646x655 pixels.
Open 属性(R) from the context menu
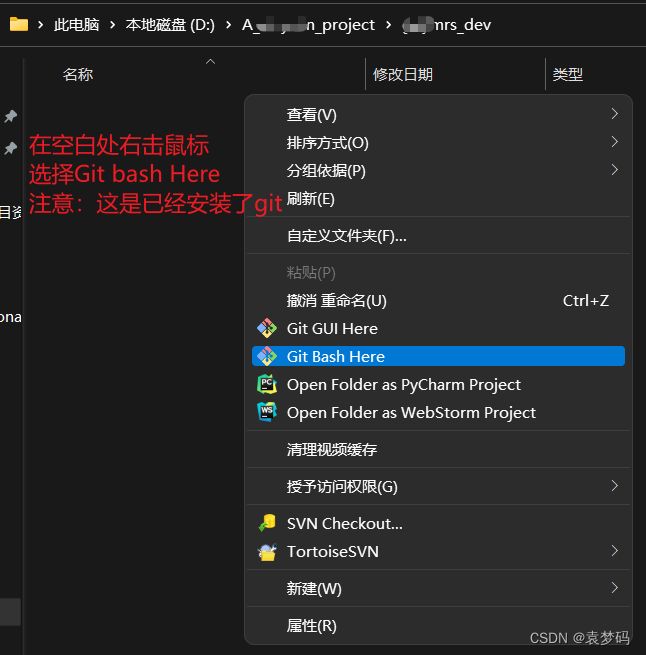(x=438, y=625)
